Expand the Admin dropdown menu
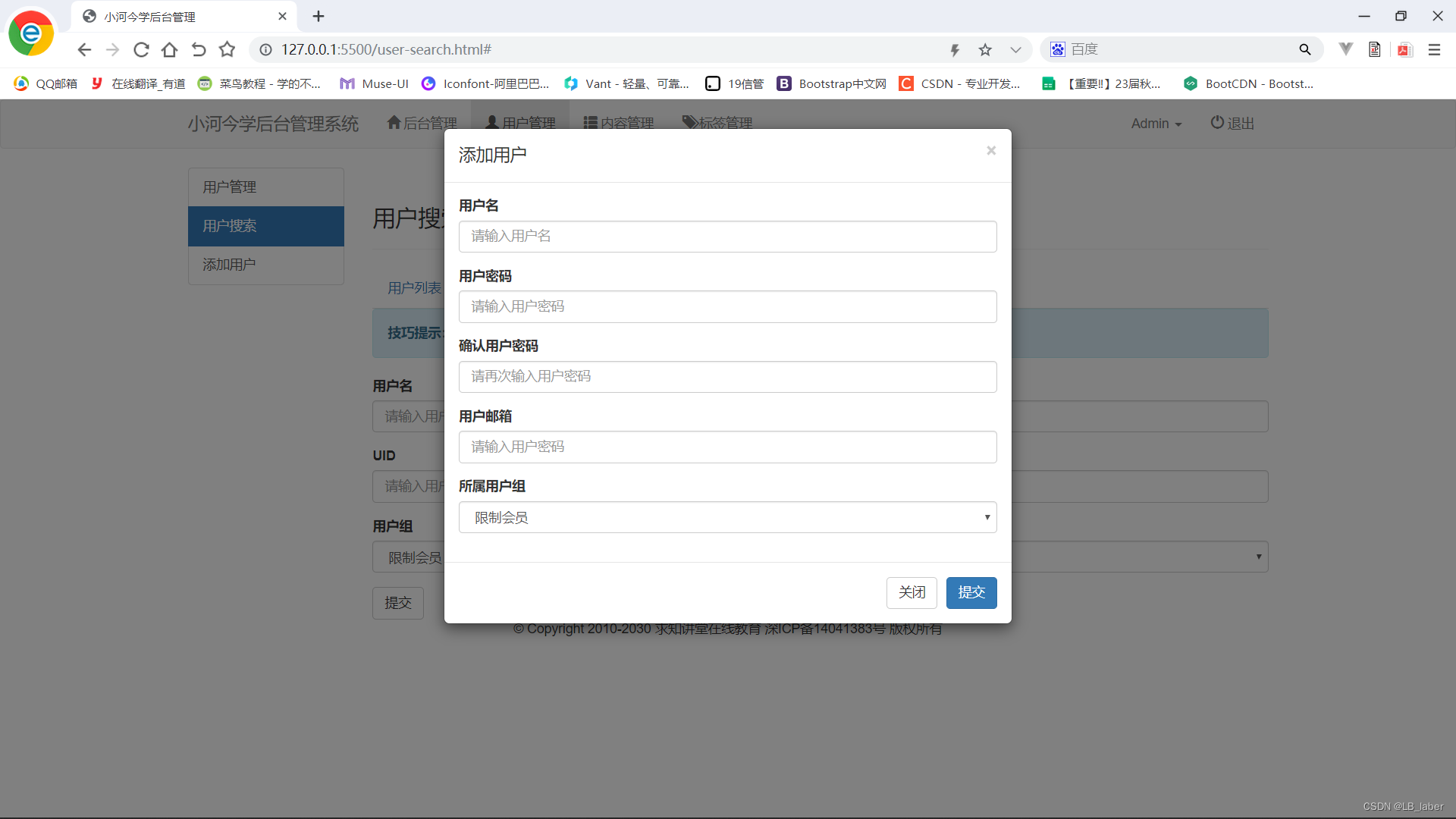Viewport: 1456px width, 819px height. 1156,124
